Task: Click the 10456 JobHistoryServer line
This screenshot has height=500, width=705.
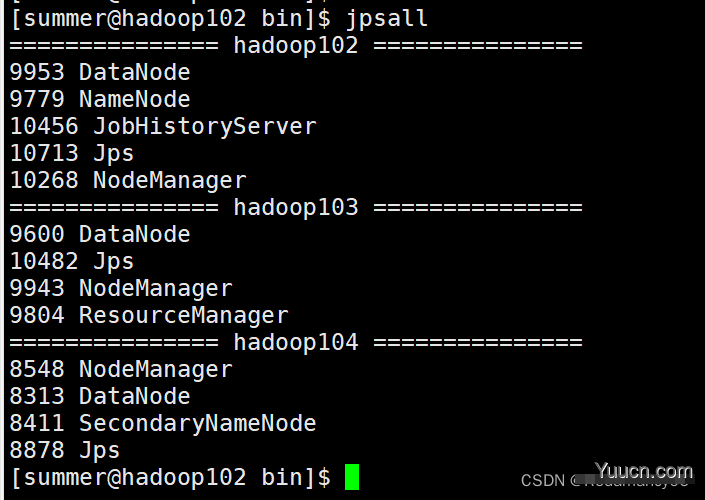Action: point(163,126)
